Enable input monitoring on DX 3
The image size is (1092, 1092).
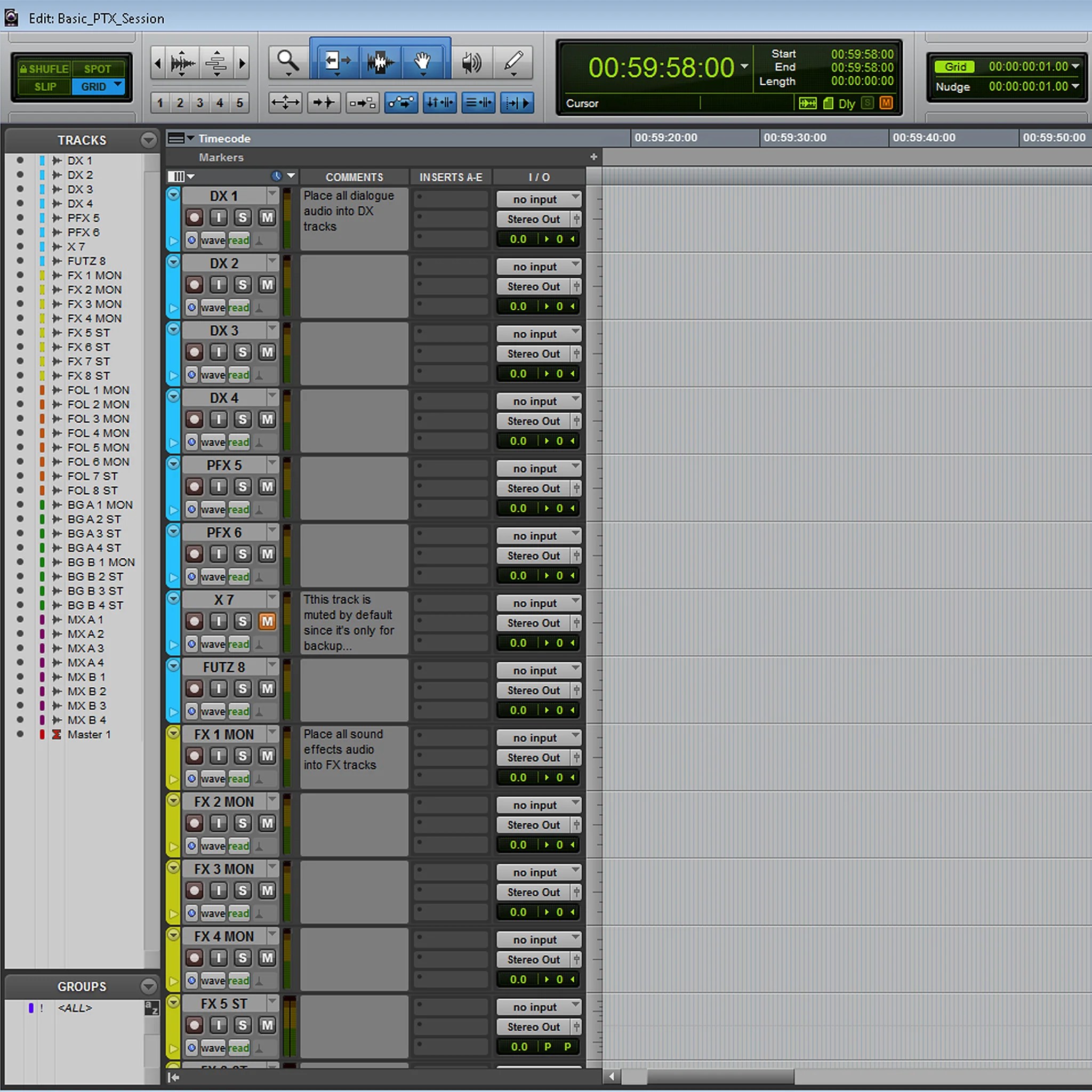[x=219, y=352]
